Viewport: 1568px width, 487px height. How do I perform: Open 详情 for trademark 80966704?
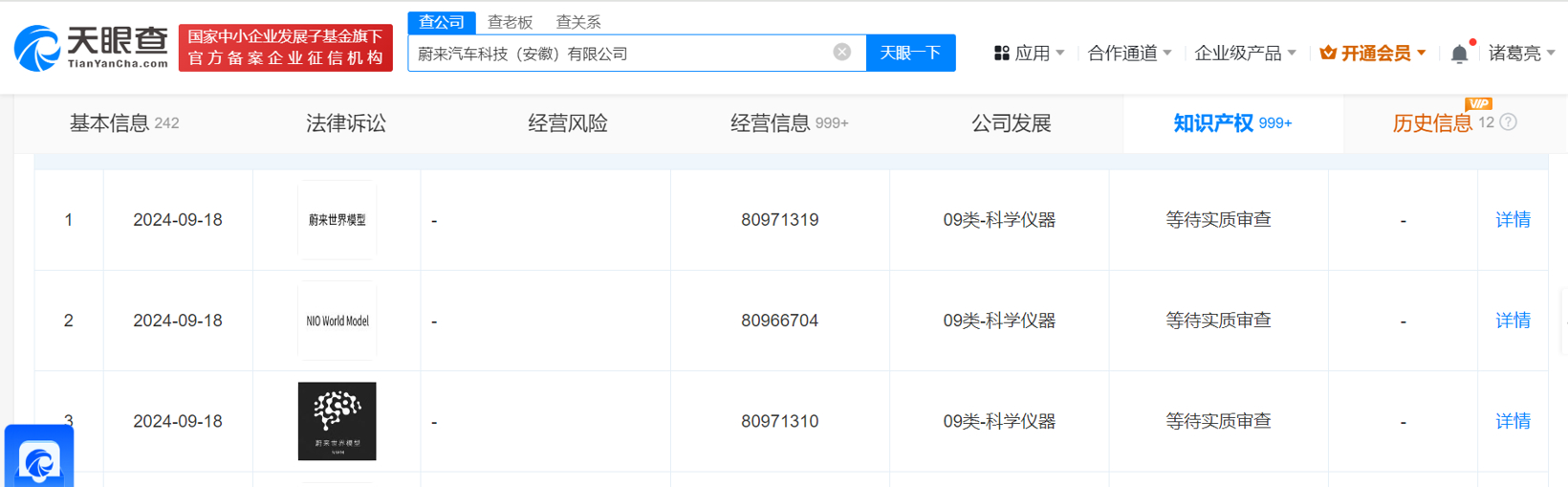1513,321
